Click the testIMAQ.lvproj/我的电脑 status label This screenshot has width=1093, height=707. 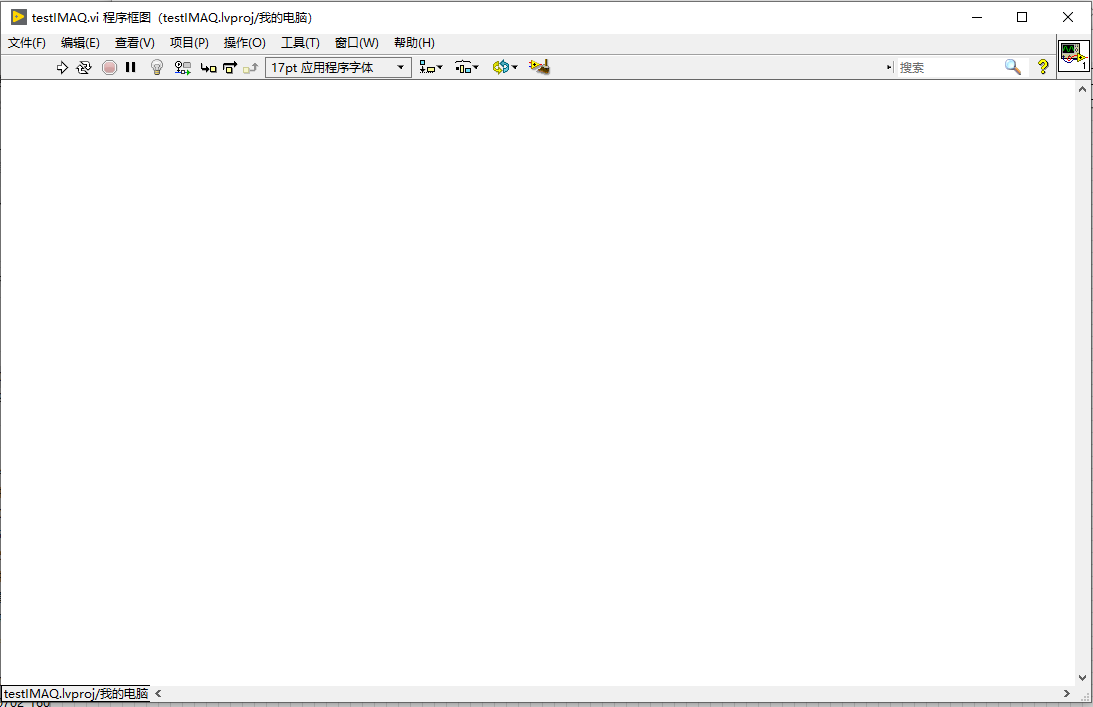[x=75, y=694]
